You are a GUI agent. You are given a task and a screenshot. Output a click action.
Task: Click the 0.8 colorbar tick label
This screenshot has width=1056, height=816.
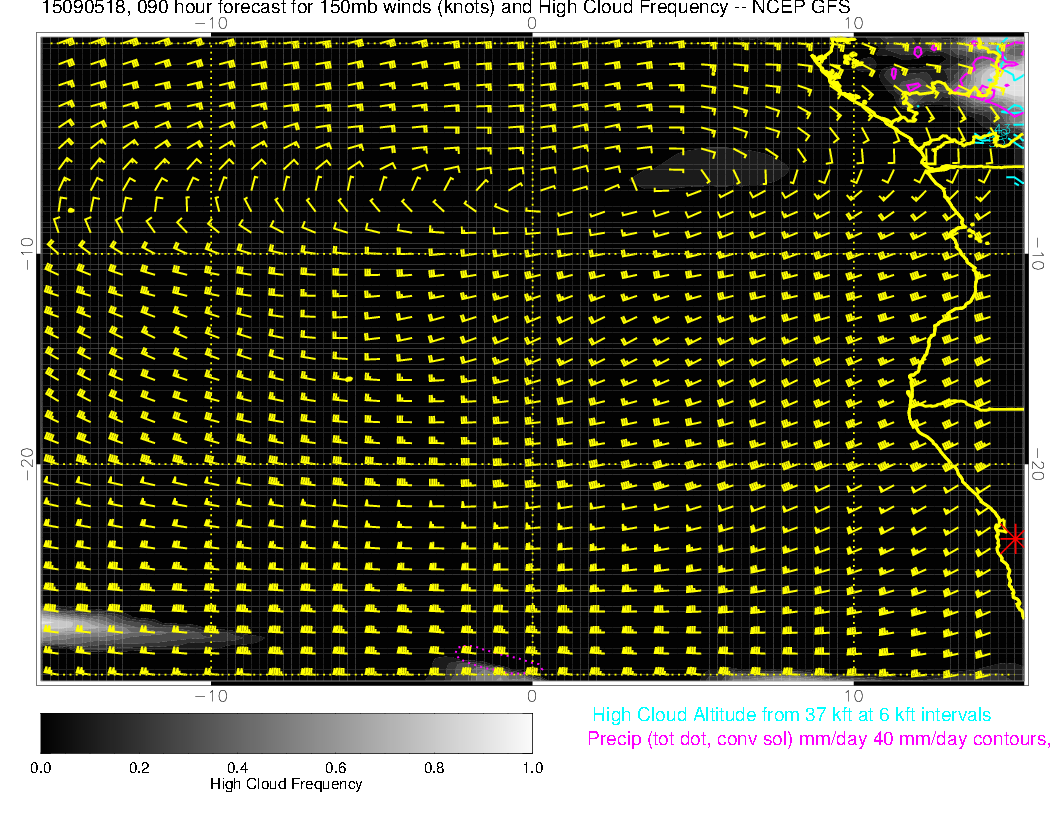(434, 768)
